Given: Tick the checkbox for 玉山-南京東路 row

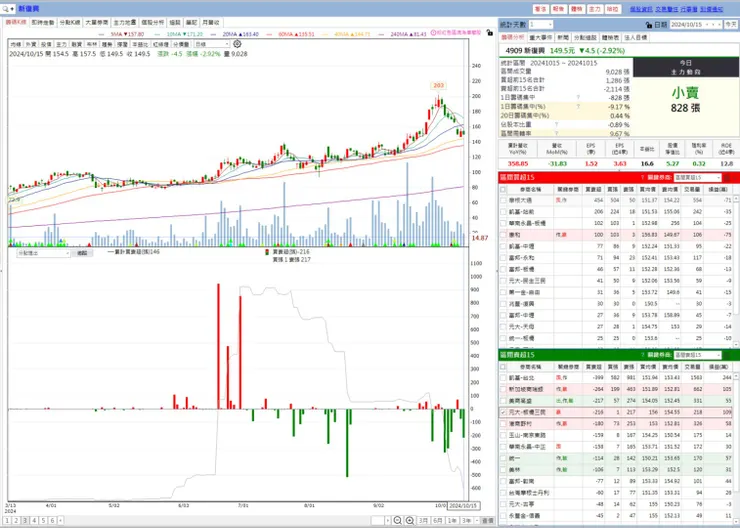Looking at the screenshot, I should [503, 435].
